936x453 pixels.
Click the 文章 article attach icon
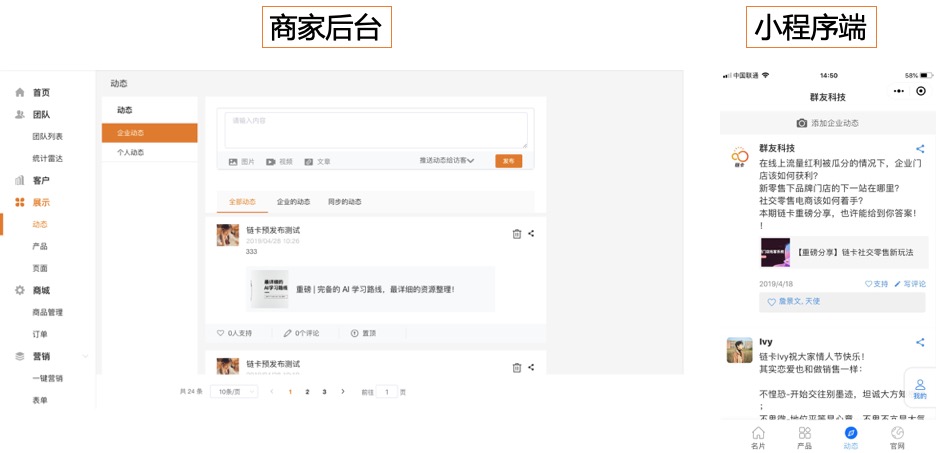pos(310,161)
